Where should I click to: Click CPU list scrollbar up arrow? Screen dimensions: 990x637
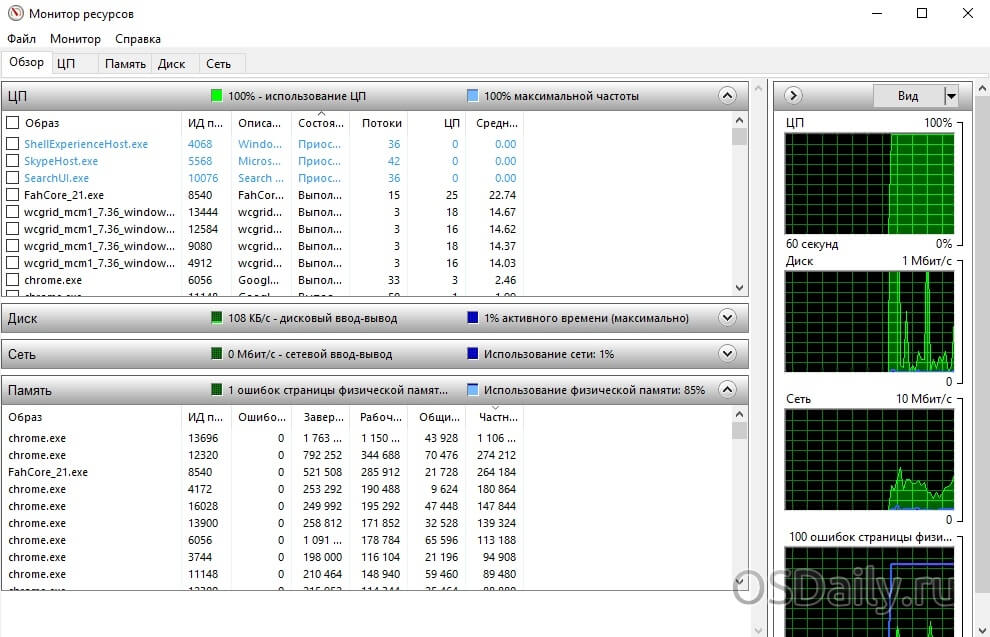[x=739, y=121]
